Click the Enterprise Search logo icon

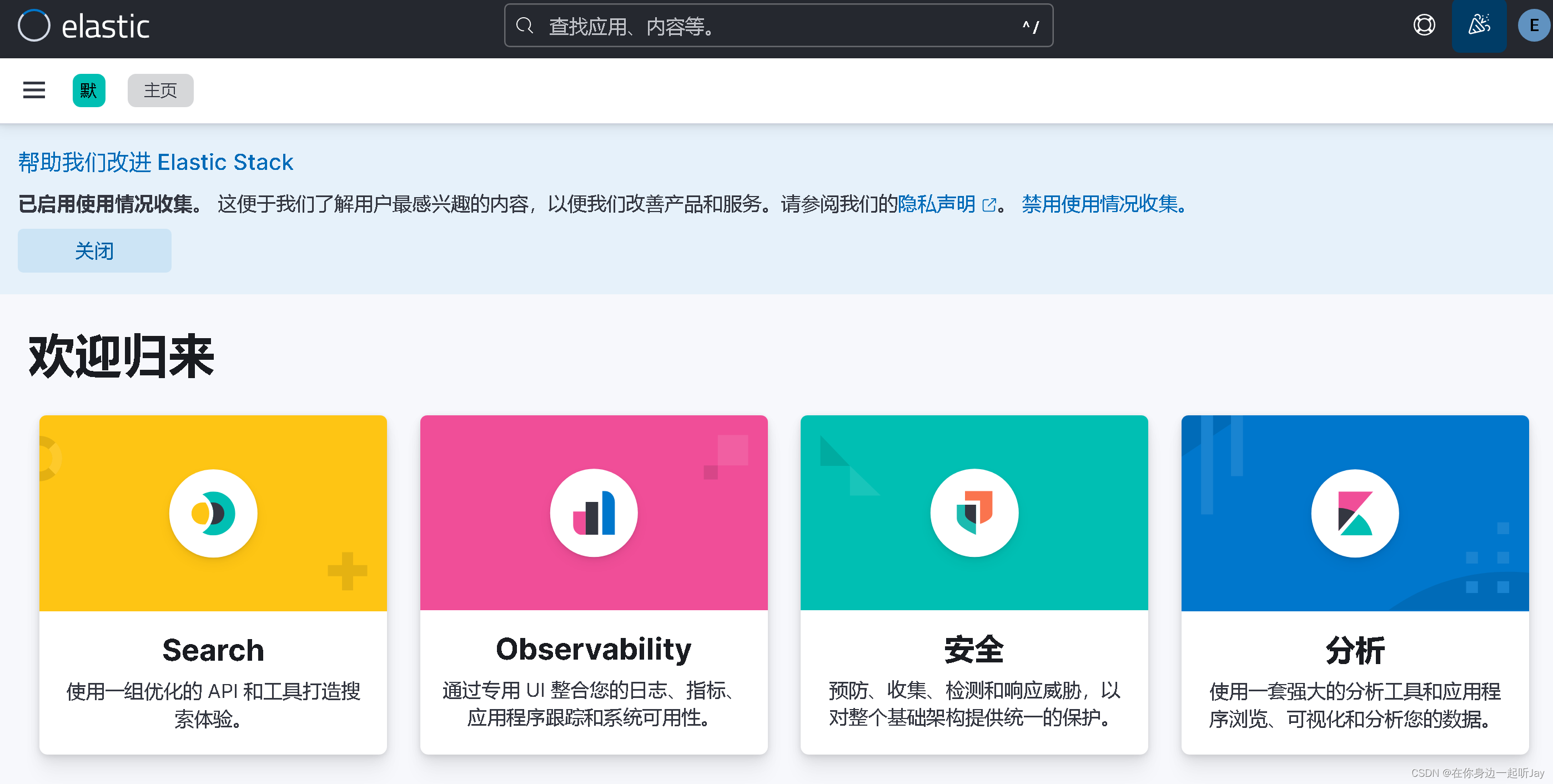pos(213,513)
